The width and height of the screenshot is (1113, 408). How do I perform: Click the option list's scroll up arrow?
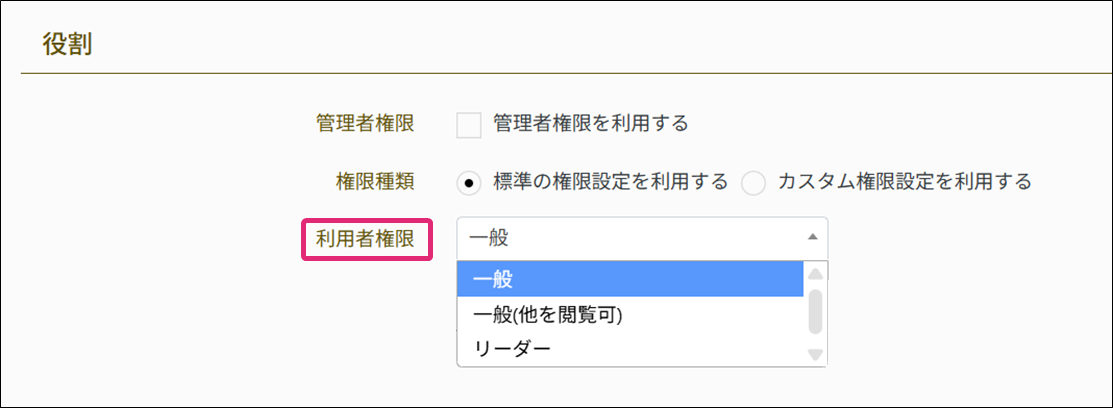click(815, 273)
